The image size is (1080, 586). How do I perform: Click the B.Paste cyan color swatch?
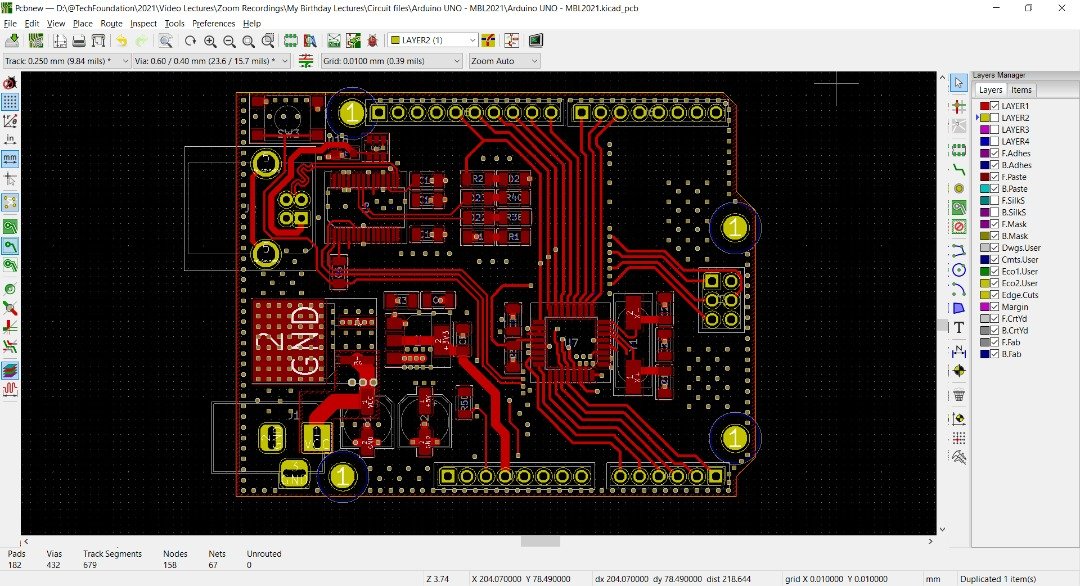984,189
